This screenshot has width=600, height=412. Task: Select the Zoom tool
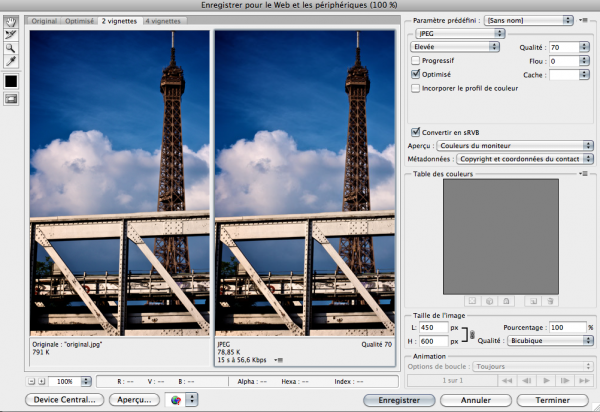point(11,47)
